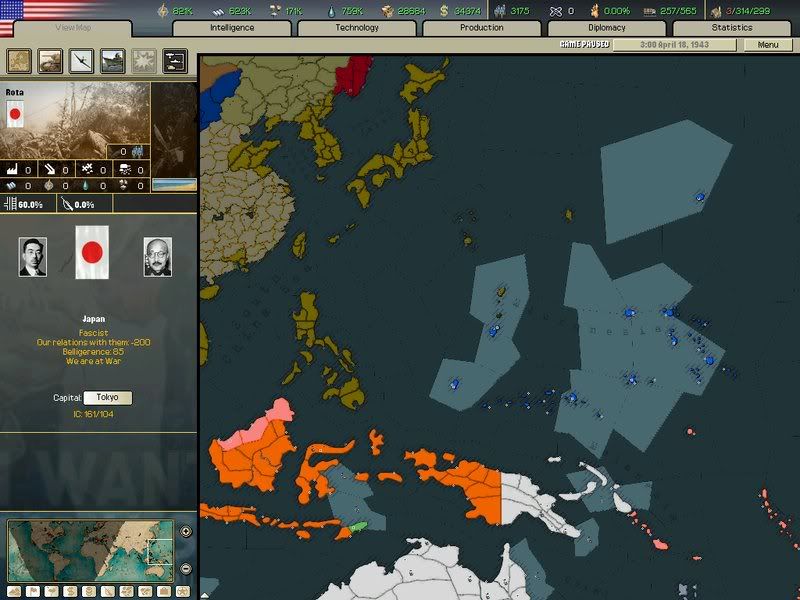Switch to terrain map mode
The height and width of the screenshot is (600, 800).
point(12,591)
